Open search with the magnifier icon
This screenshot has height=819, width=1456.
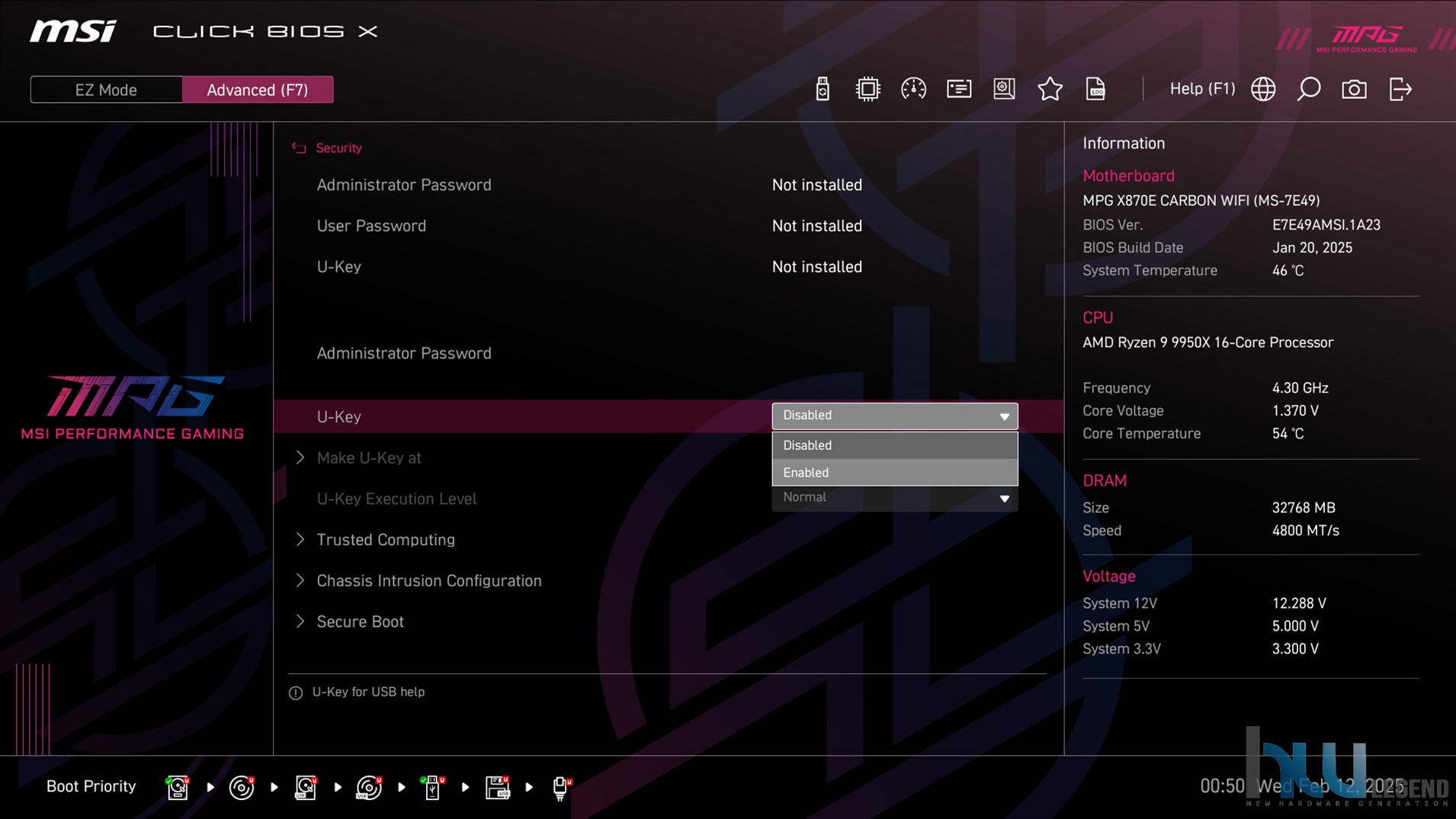coord(1309,89)
